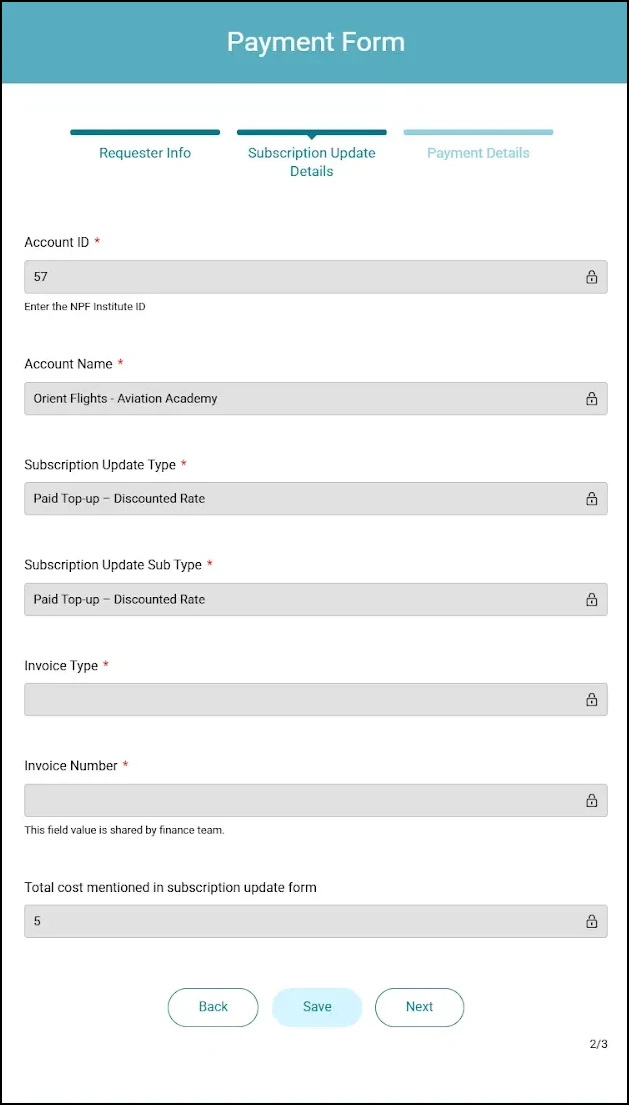Viewport: 629px width, 1105px height.
Task: Click lock icon in Subscription Update Type field
Action: coord(591,499)
